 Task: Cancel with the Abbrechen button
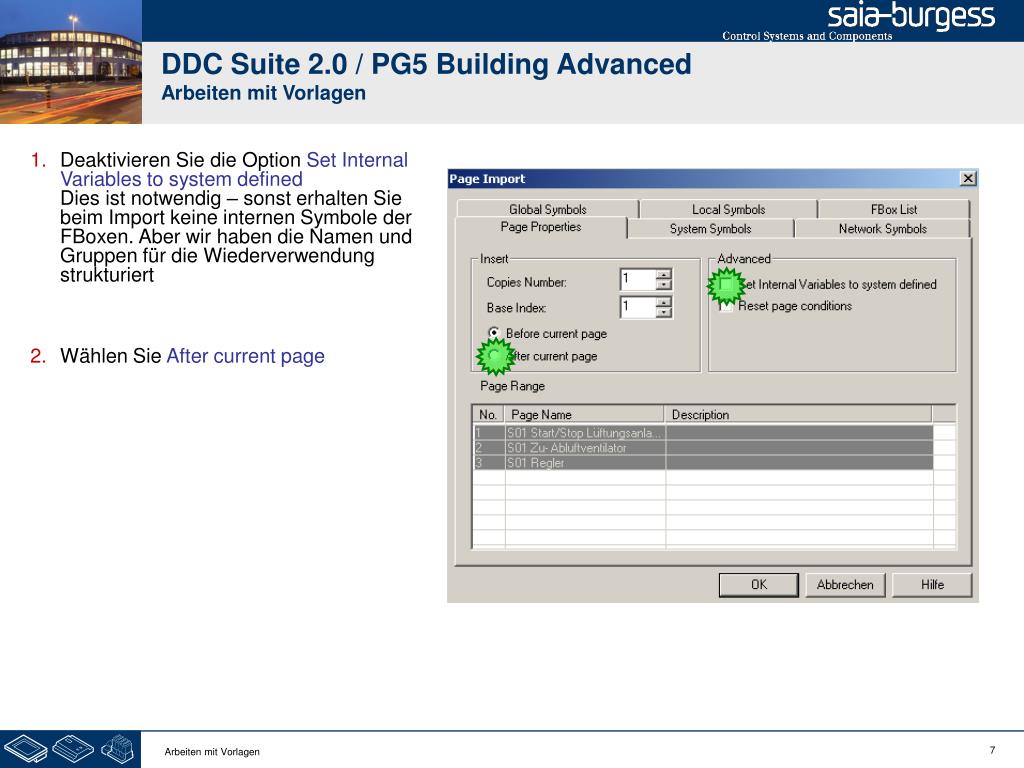pos(845,584)
